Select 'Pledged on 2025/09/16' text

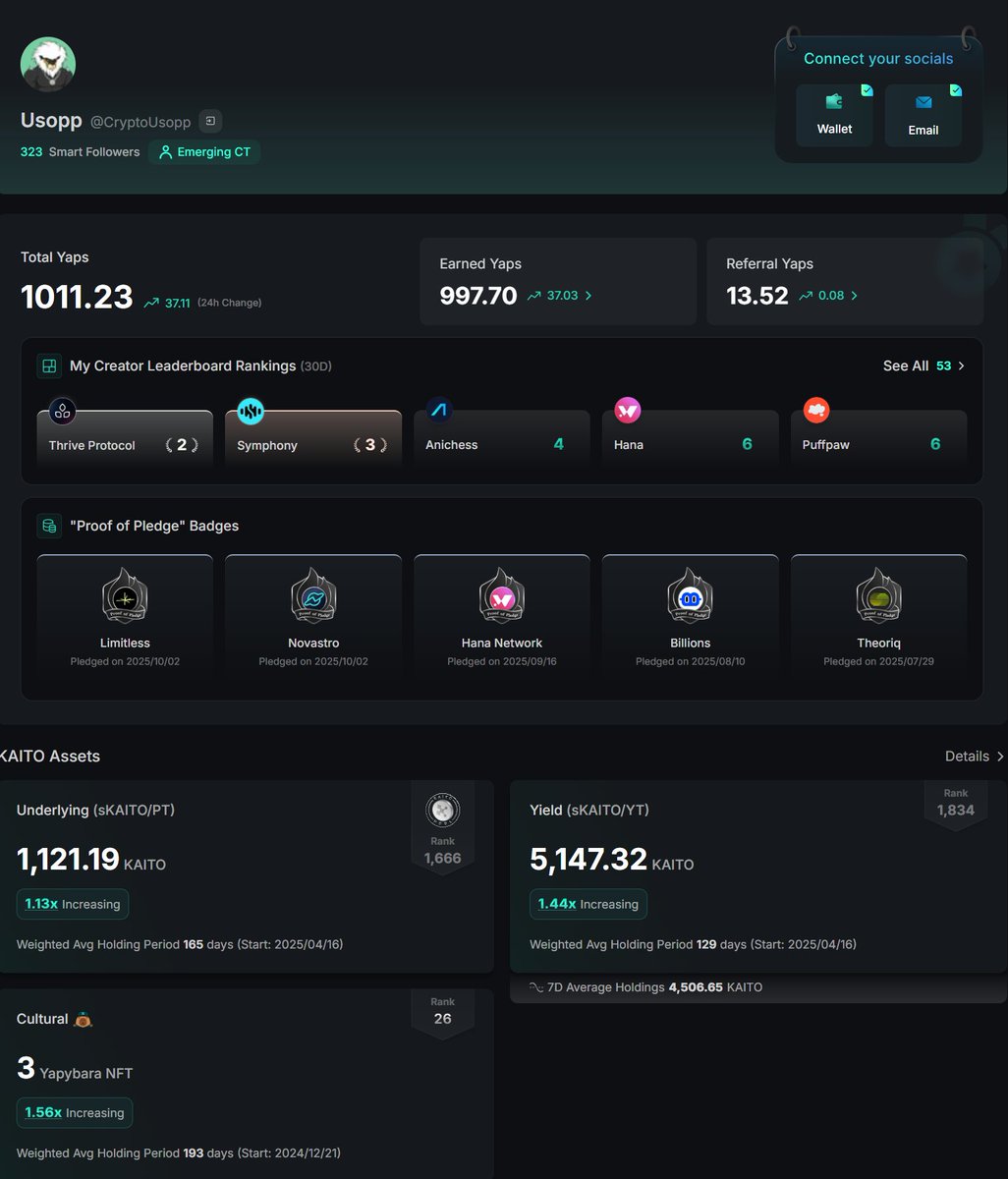502,661
